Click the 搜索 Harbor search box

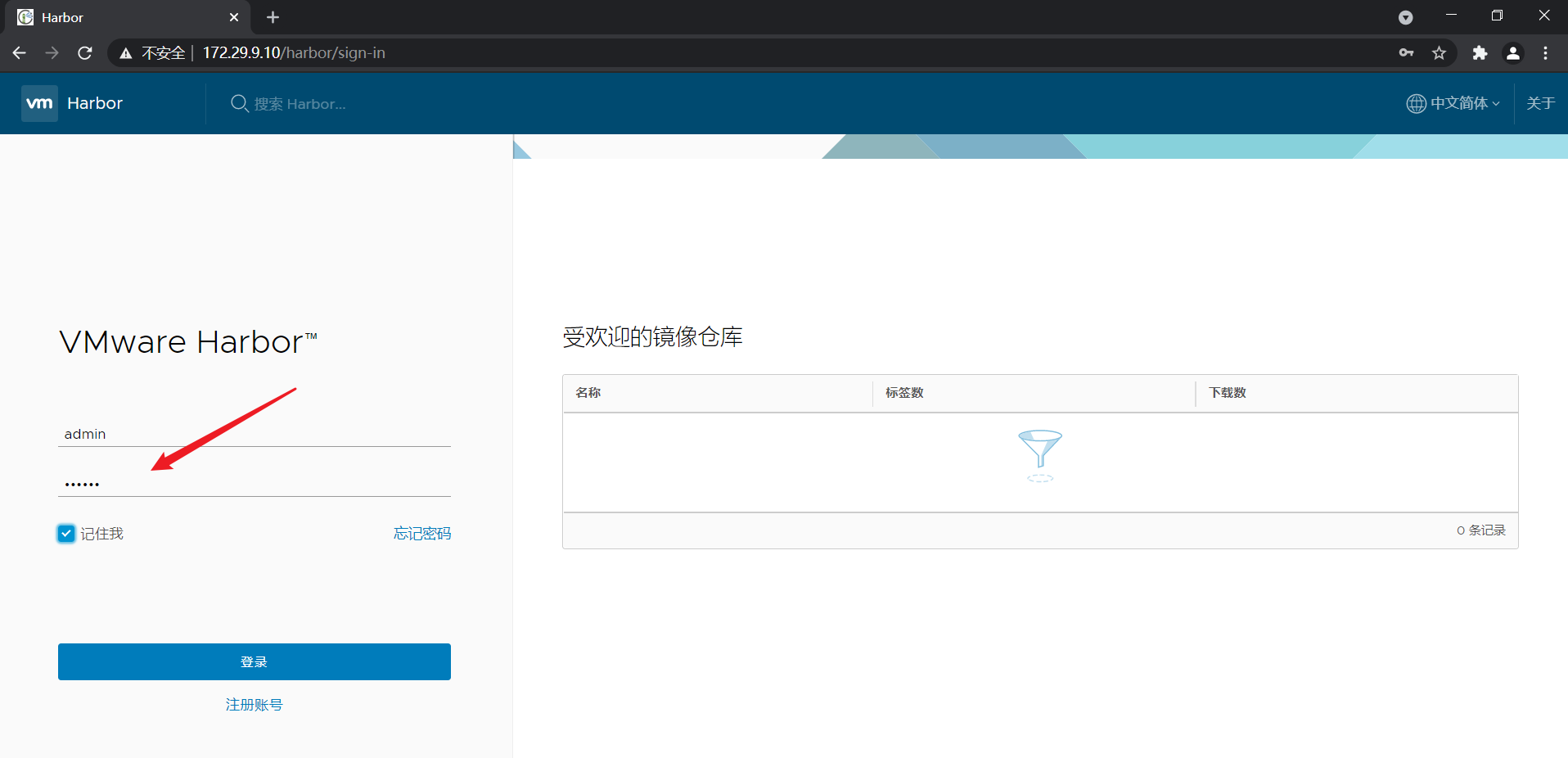pos(300,104)
